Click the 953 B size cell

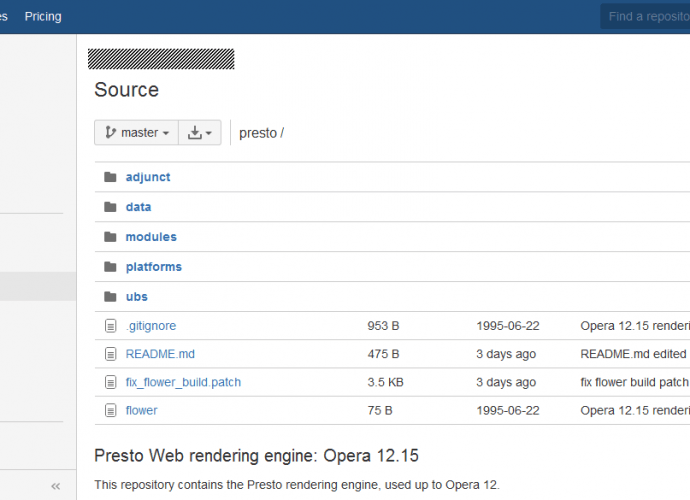383,326
